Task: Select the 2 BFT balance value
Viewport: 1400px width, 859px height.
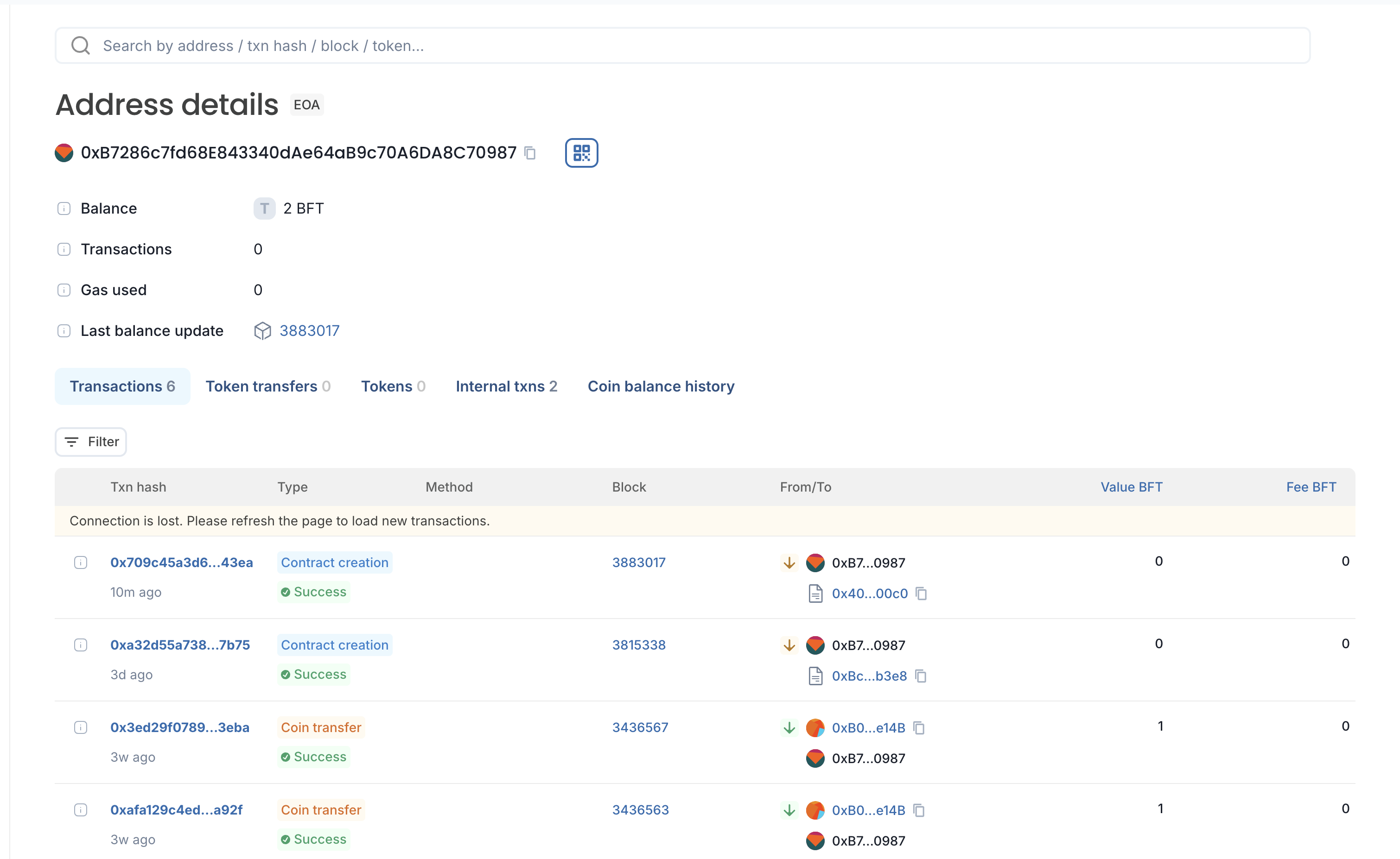Action: click(x=304, y=208)
